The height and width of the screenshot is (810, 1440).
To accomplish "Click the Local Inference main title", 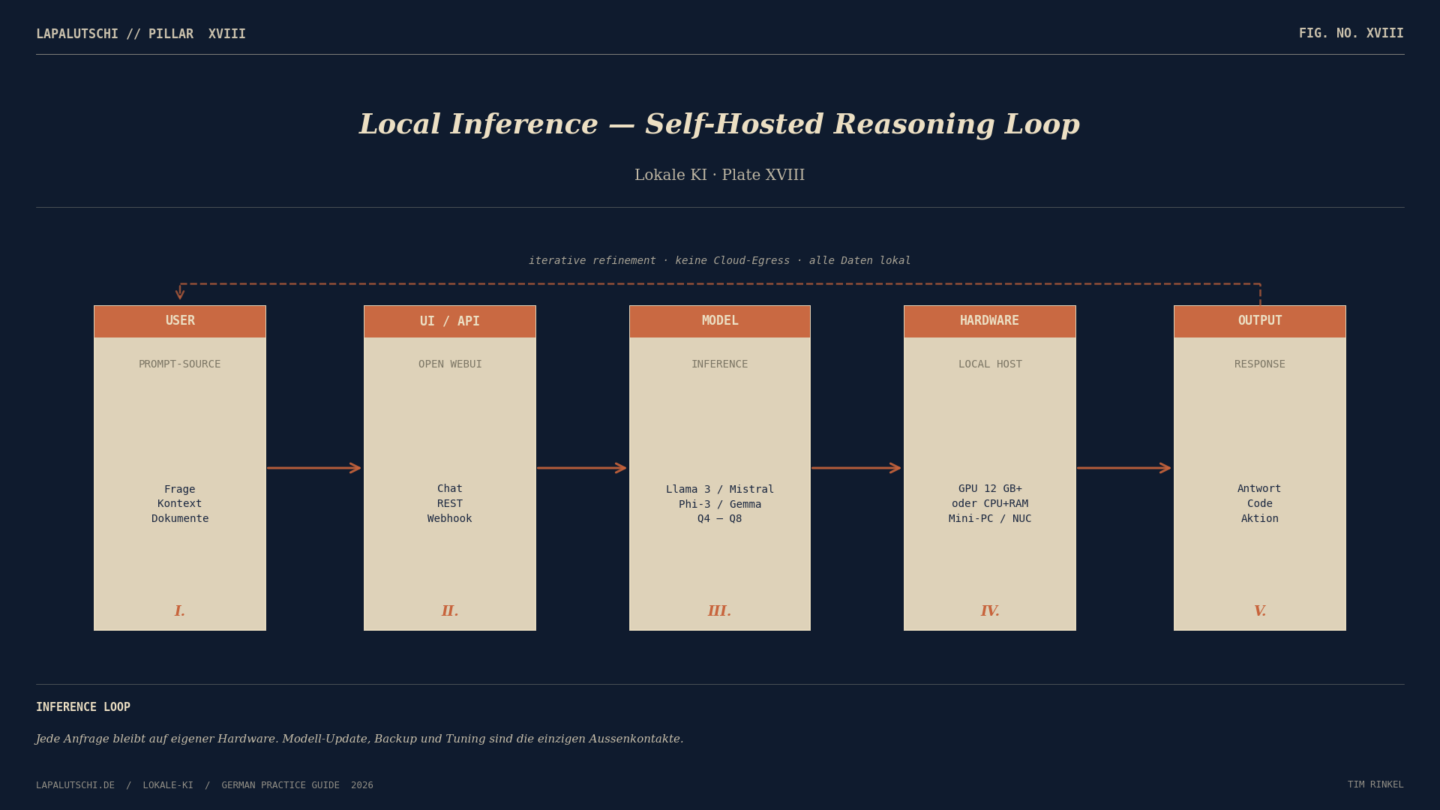I will (x=720, y=124).
